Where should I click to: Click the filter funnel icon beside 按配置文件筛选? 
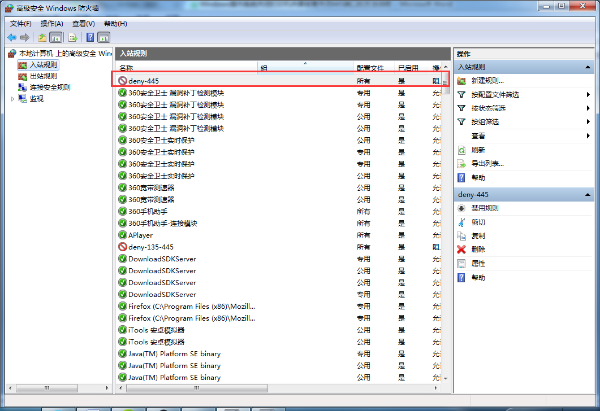[461, 95]
